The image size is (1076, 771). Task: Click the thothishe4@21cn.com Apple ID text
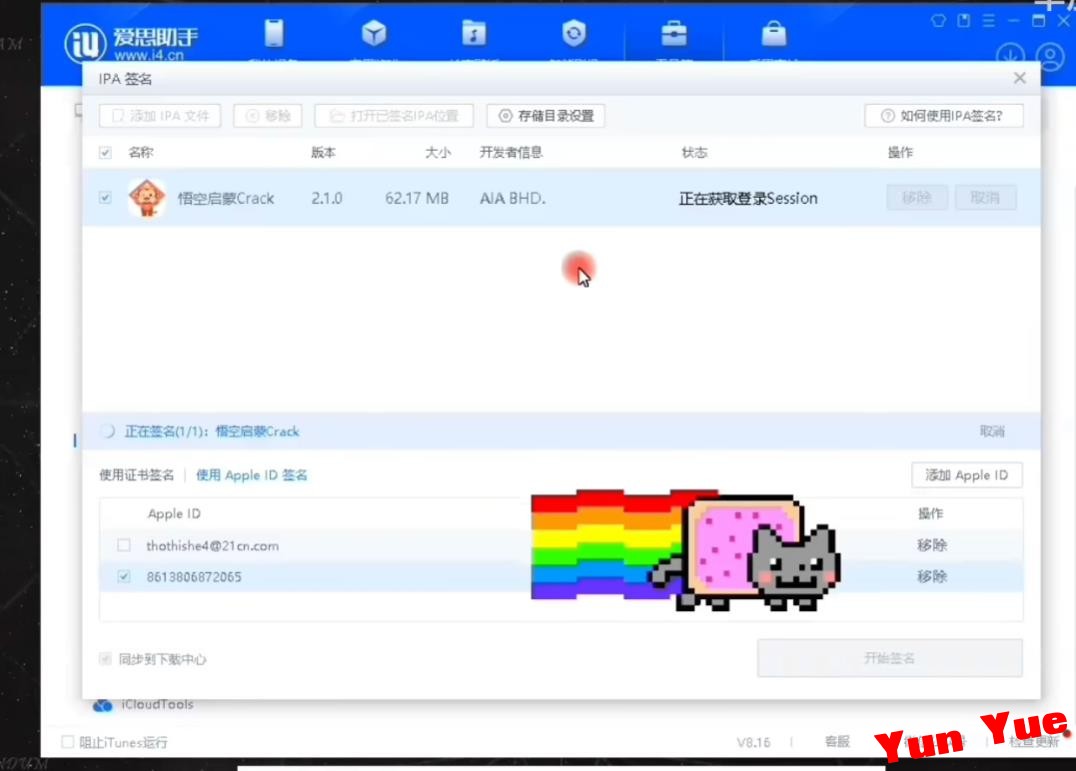pos(213,546)
